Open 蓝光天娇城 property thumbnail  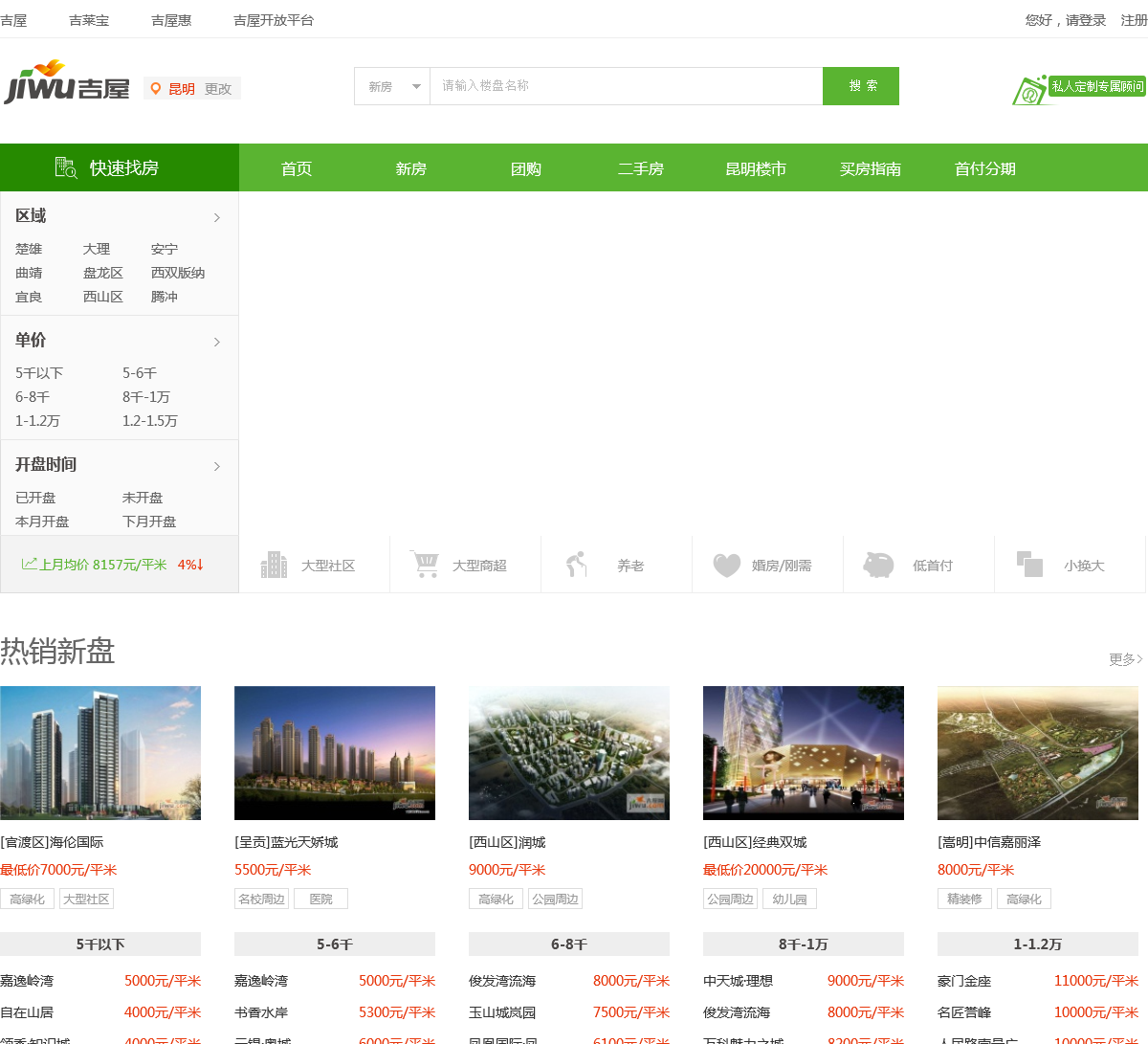[335, 753]
